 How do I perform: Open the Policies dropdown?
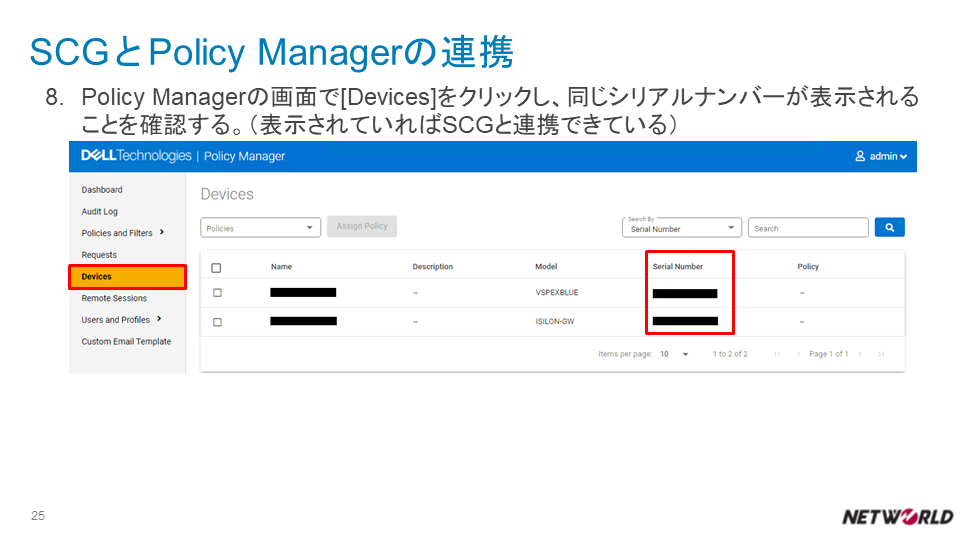coord(260,228)
